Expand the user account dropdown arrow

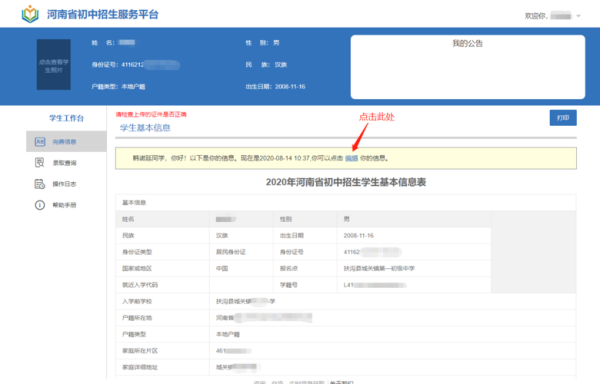(x=579, y=16)
